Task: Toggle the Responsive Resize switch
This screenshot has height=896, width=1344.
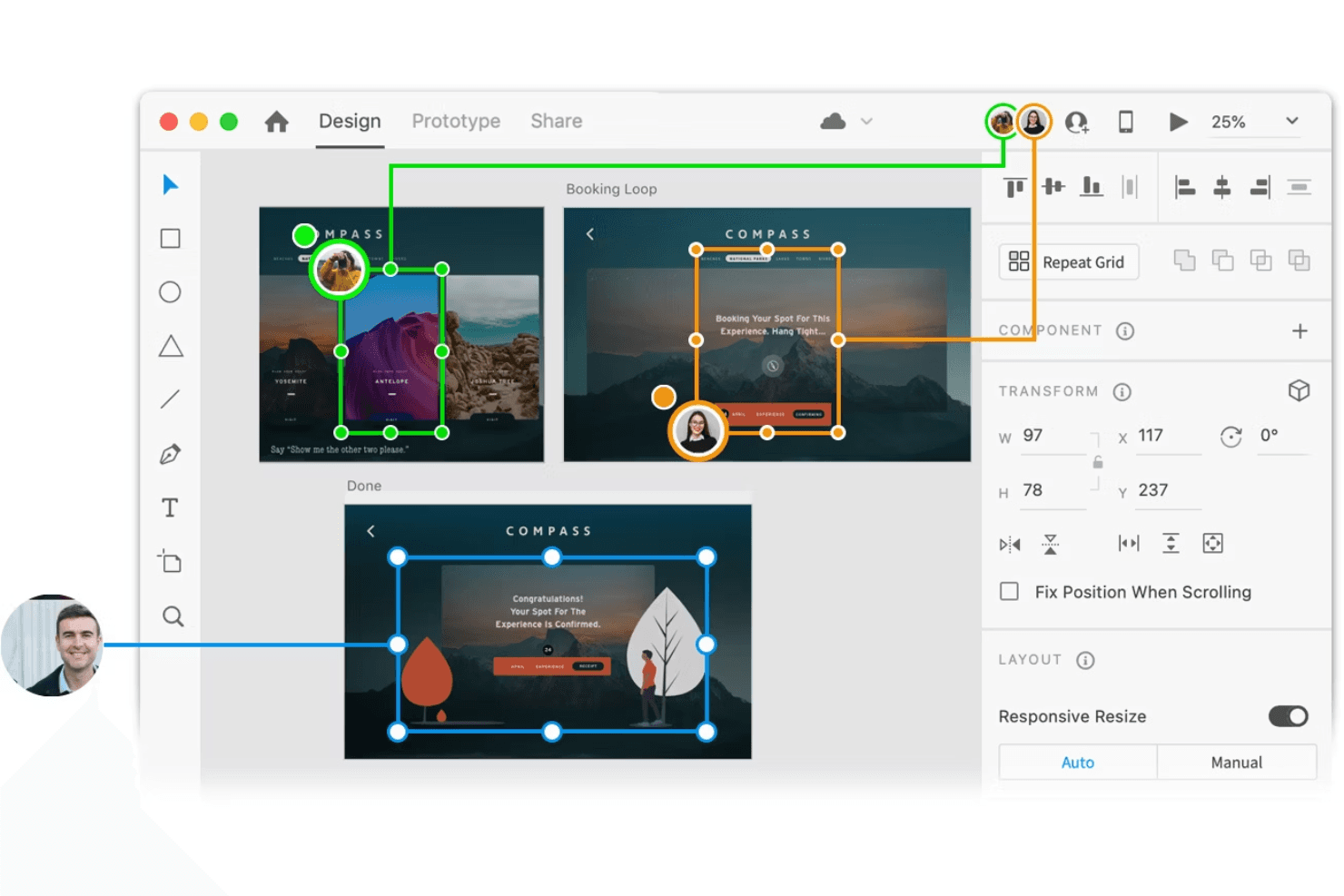Action: (x=1289, y=716)
